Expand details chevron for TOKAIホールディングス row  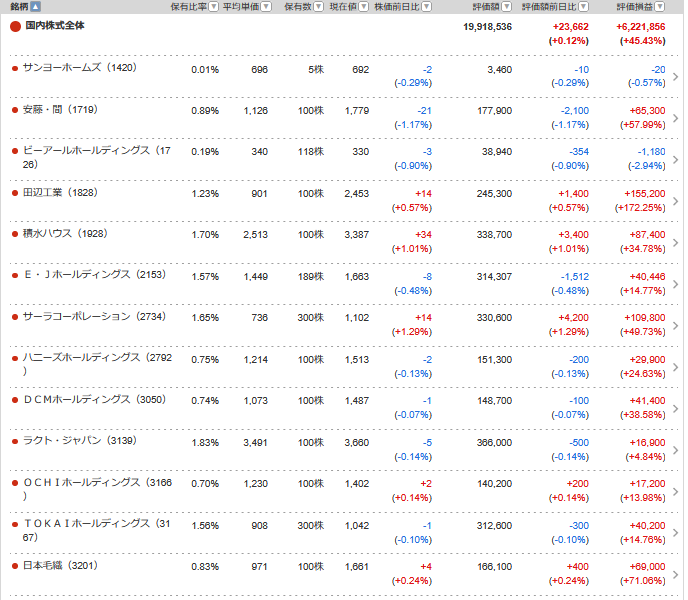676,533
